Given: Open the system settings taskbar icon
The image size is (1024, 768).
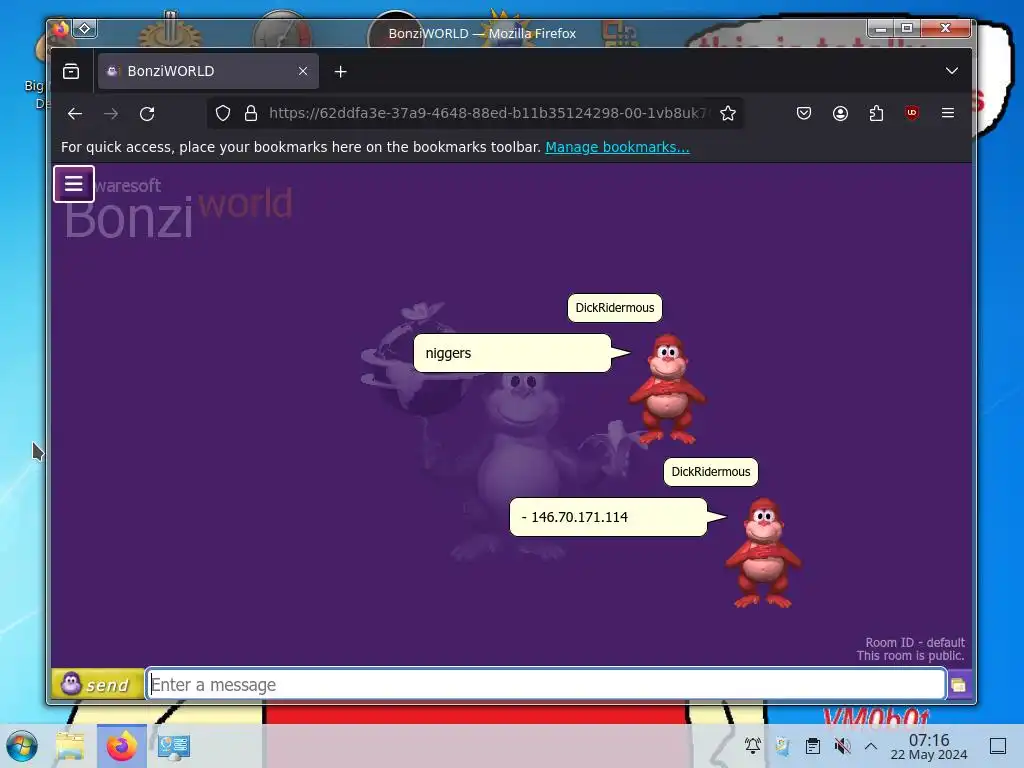Looking at the screenshot, I should pyautogui.click(x=173, y=746).
